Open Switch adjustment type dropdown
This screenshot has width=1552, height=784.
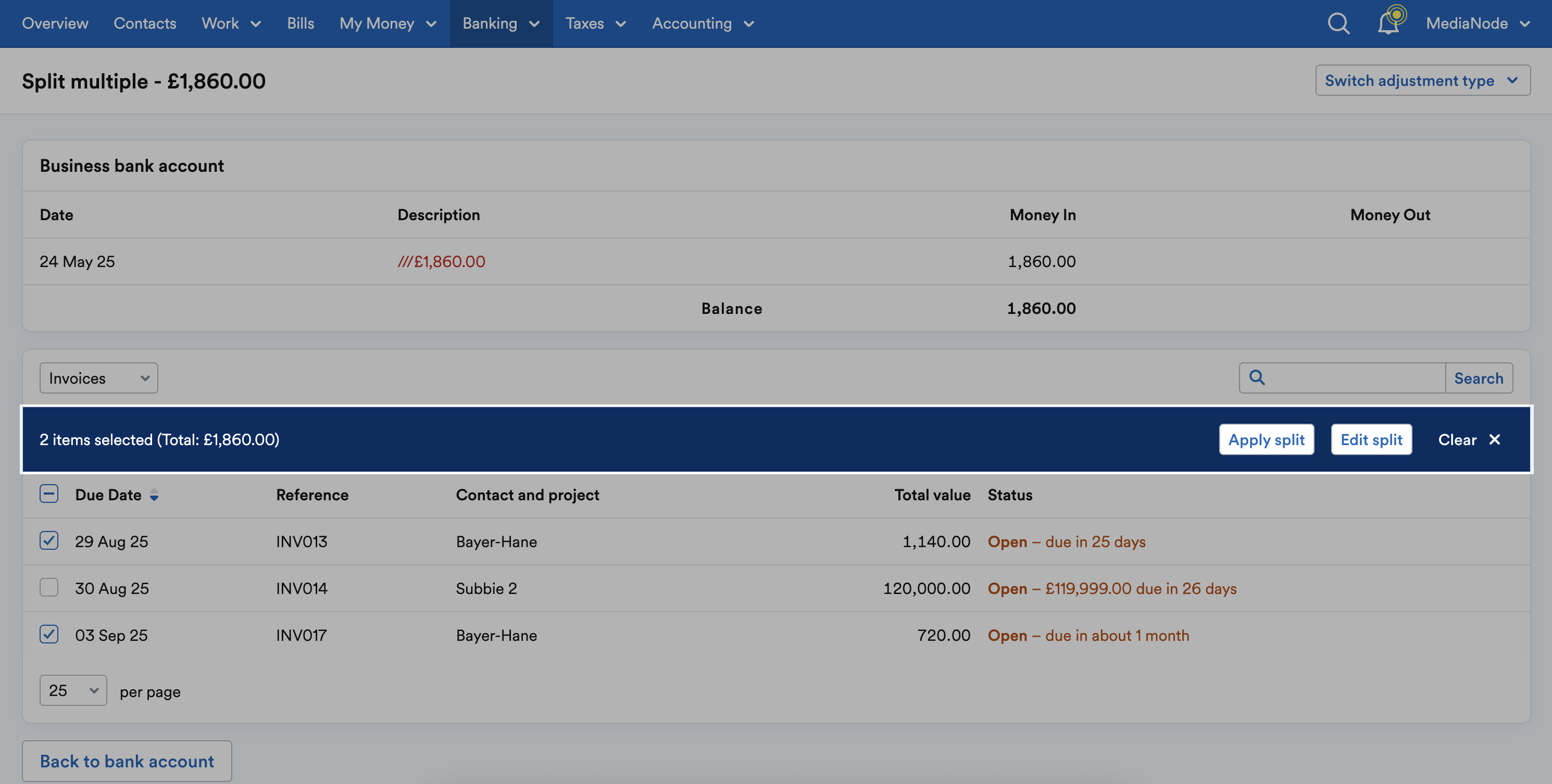coord(1422,80)
